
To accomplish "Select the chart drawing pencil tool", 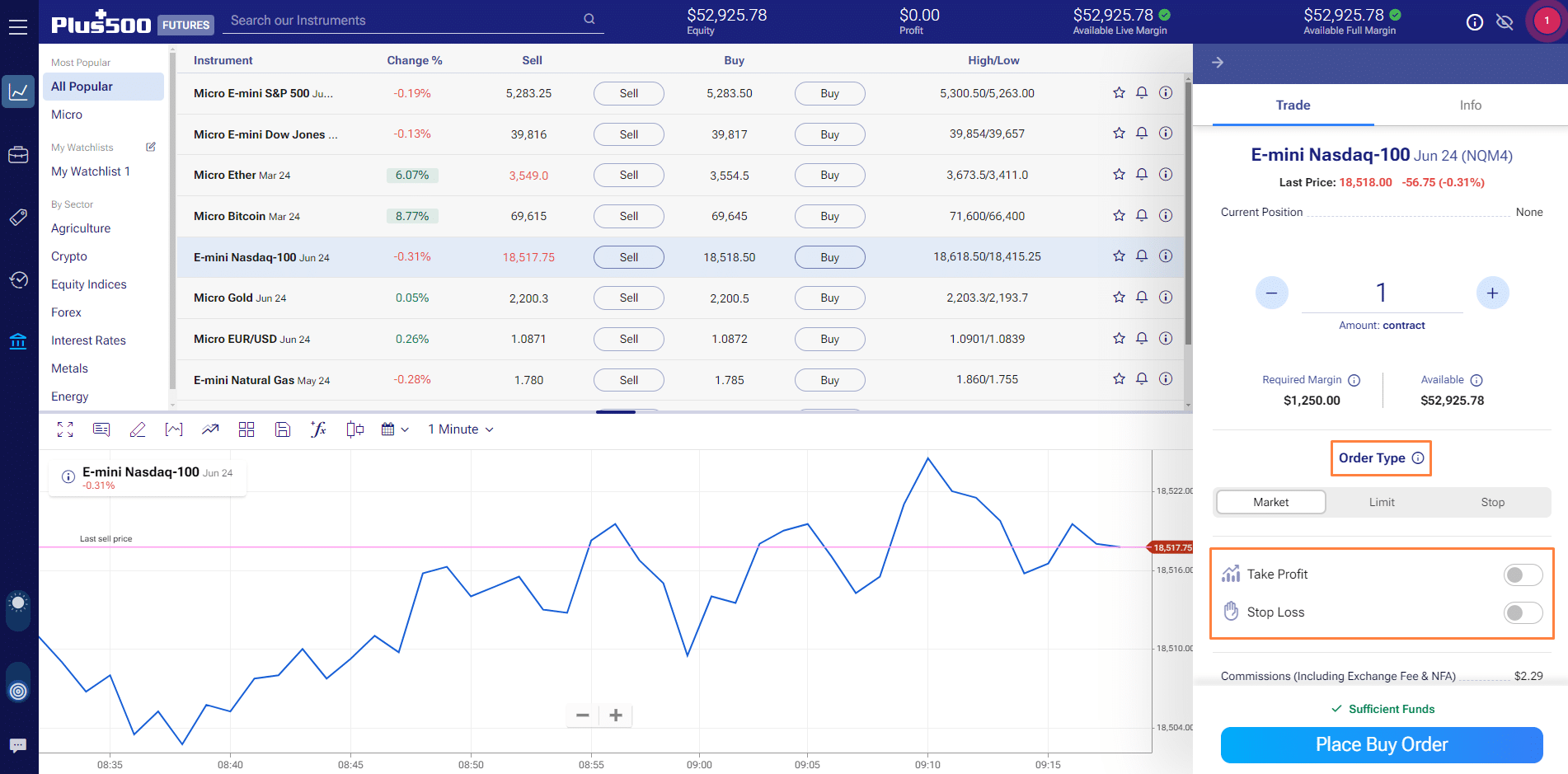I will pyautogui.click(x=138, y=429).
